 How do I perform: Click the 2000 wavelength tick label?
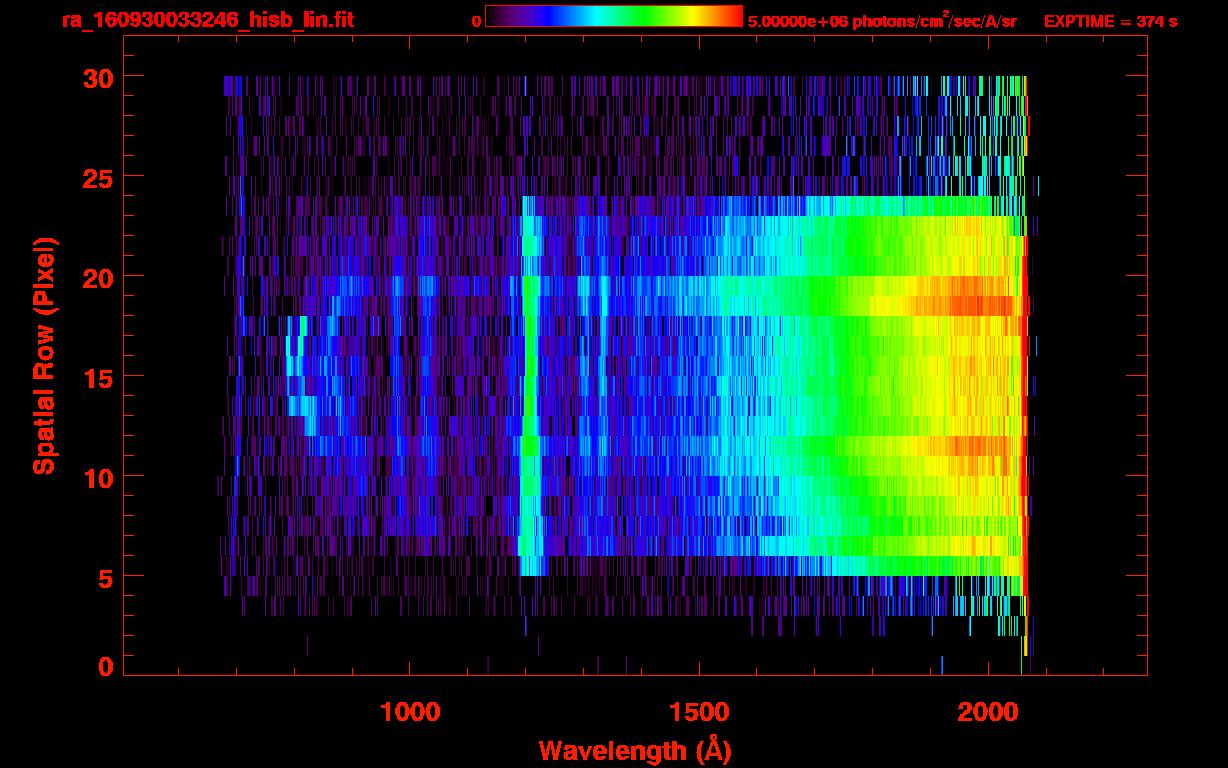click(987, 712)
